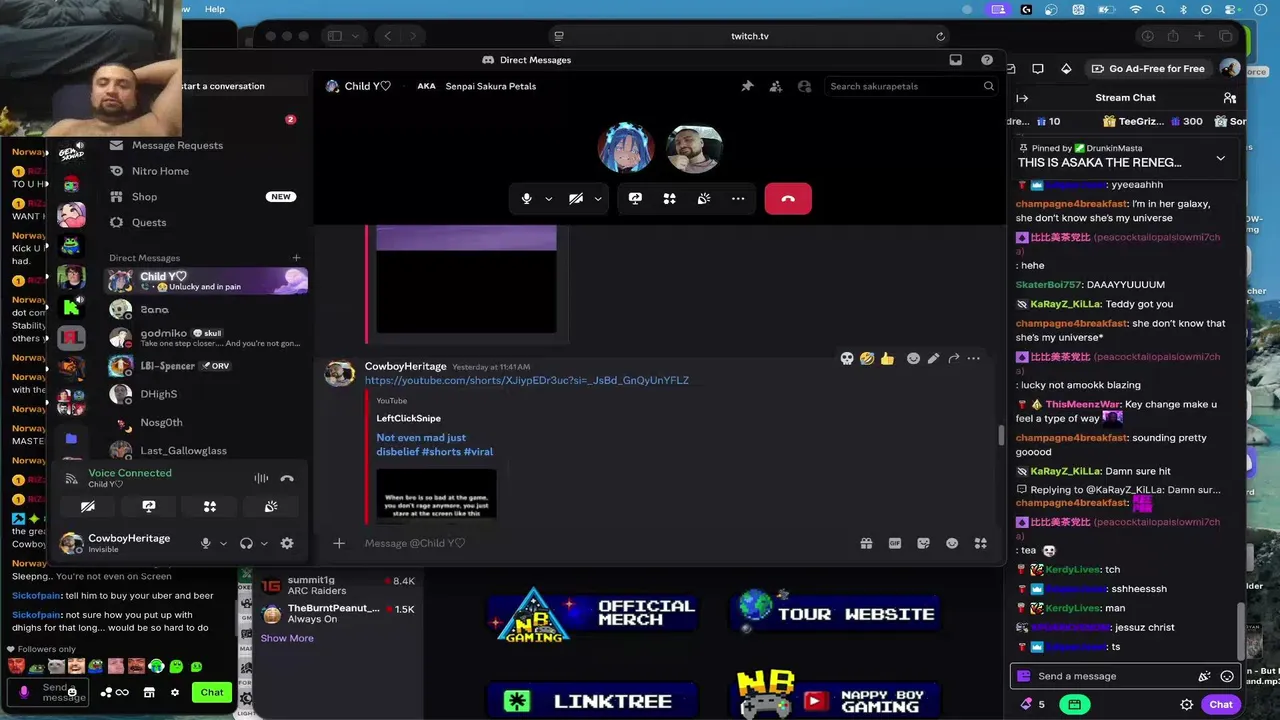React with laughing emoji on message
This screenshot has height=720, width=1280.
867,358
